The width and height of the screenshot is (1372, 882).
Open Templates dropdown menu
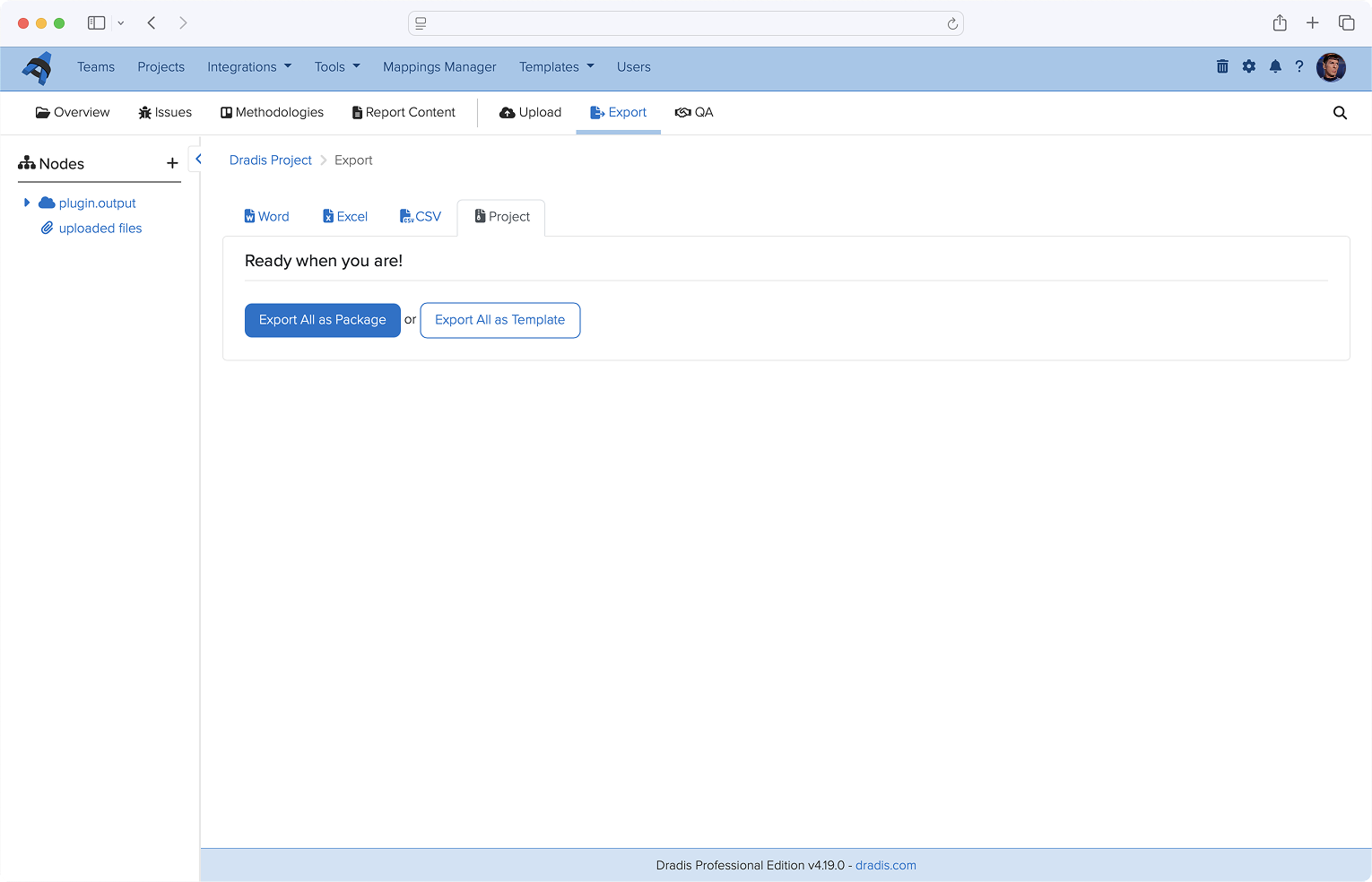pyautogui.click(x=557, y=67)
